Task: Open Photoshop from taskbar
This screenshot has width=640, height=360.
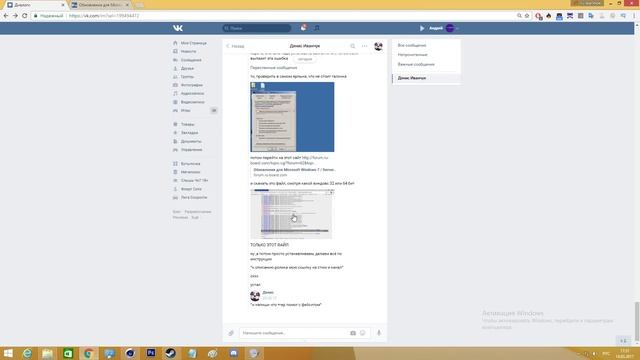Action: tap(151, 353)
